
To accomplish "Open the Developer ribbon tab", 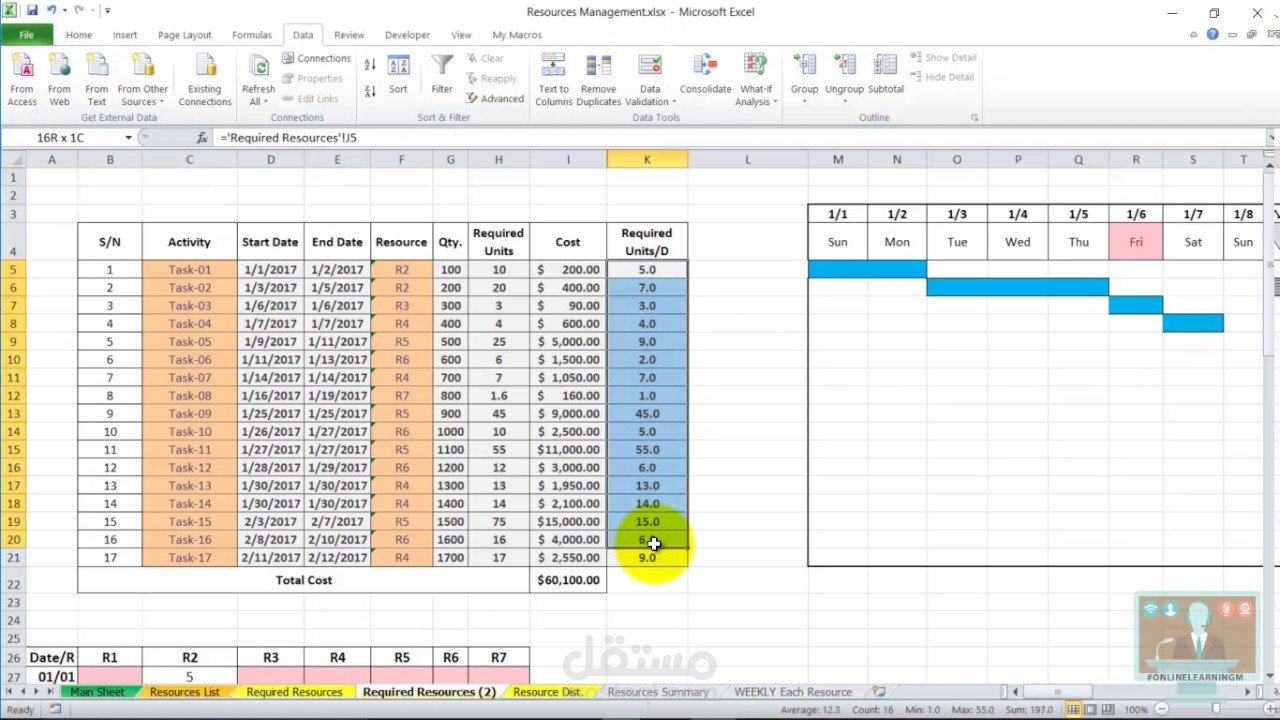I will (x=408, y=35).
